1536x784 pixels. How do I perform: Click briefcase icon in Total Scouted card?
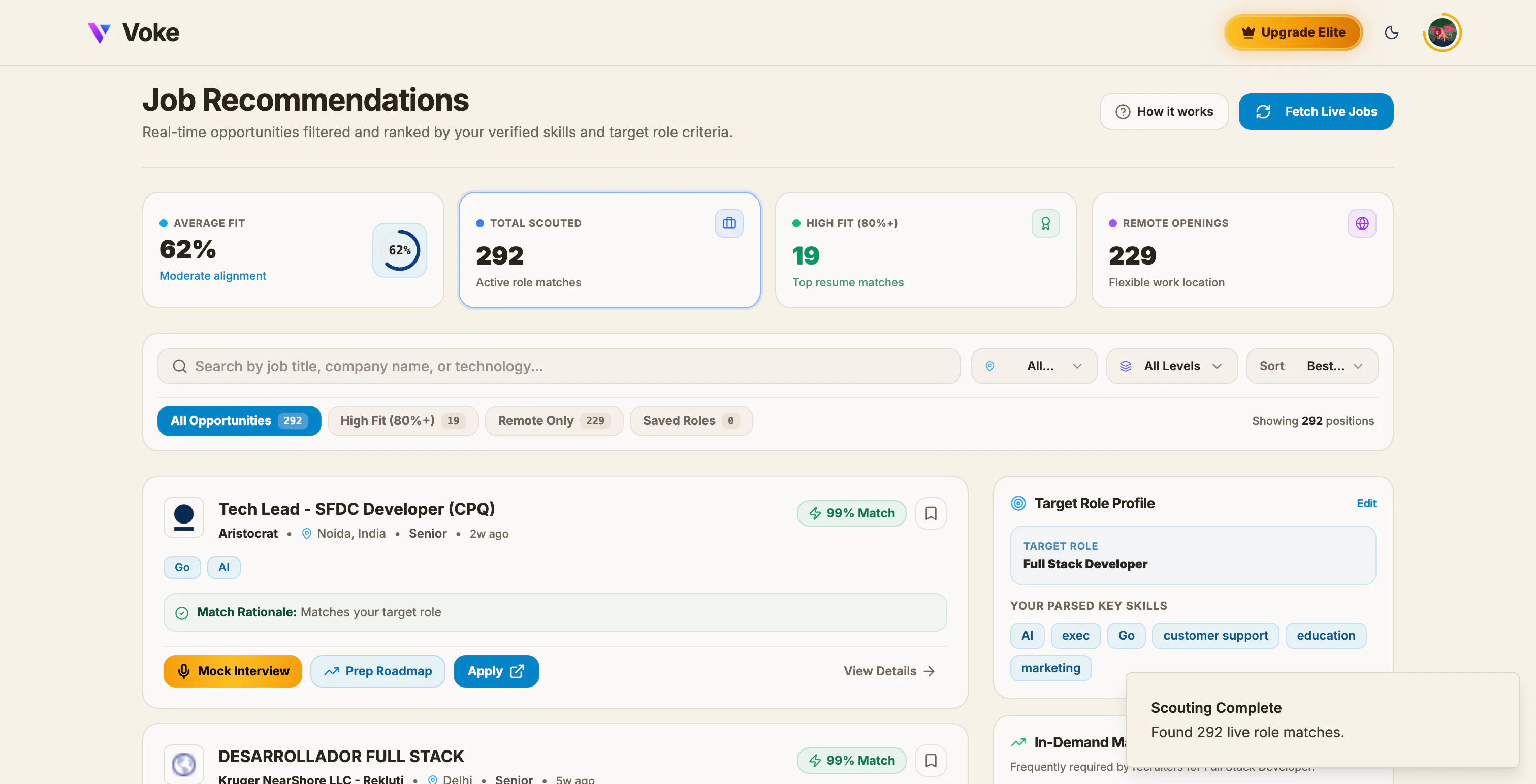(729, 223)
